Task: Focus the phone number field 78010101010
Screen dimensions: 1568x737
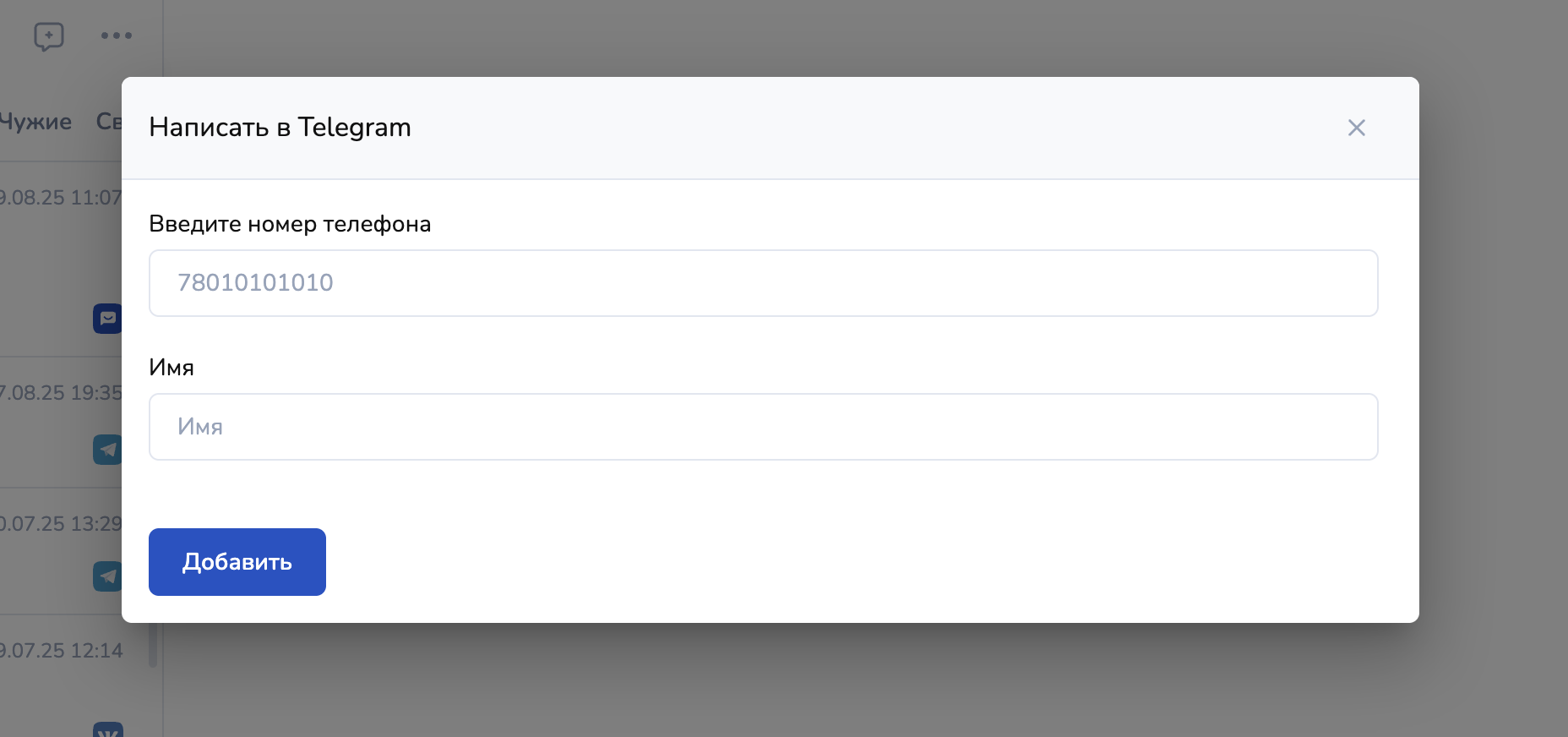Action: (x=764, y=283)
